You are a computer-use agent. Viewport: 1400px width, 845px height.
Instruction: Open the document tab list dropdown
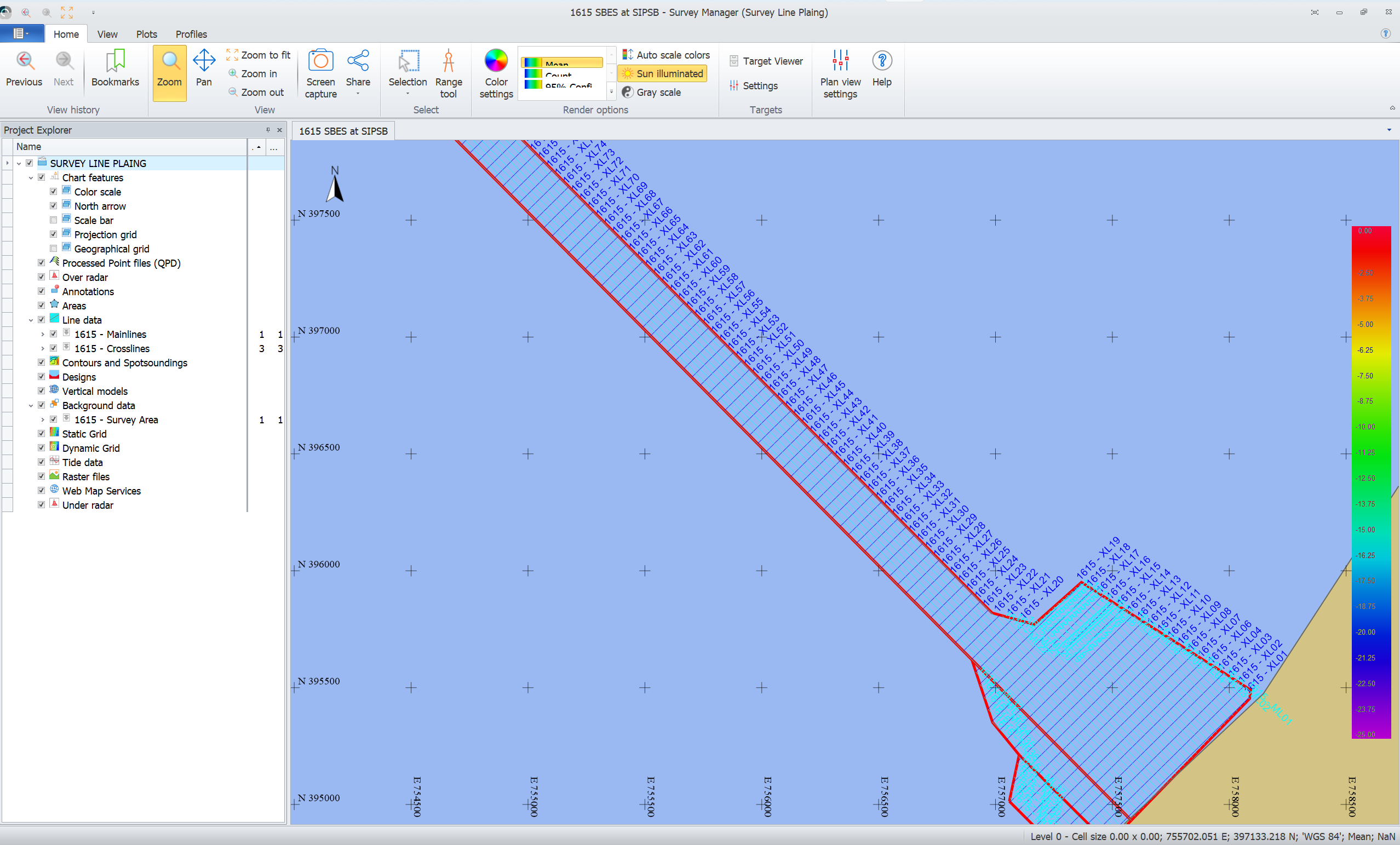(1389, 130)
